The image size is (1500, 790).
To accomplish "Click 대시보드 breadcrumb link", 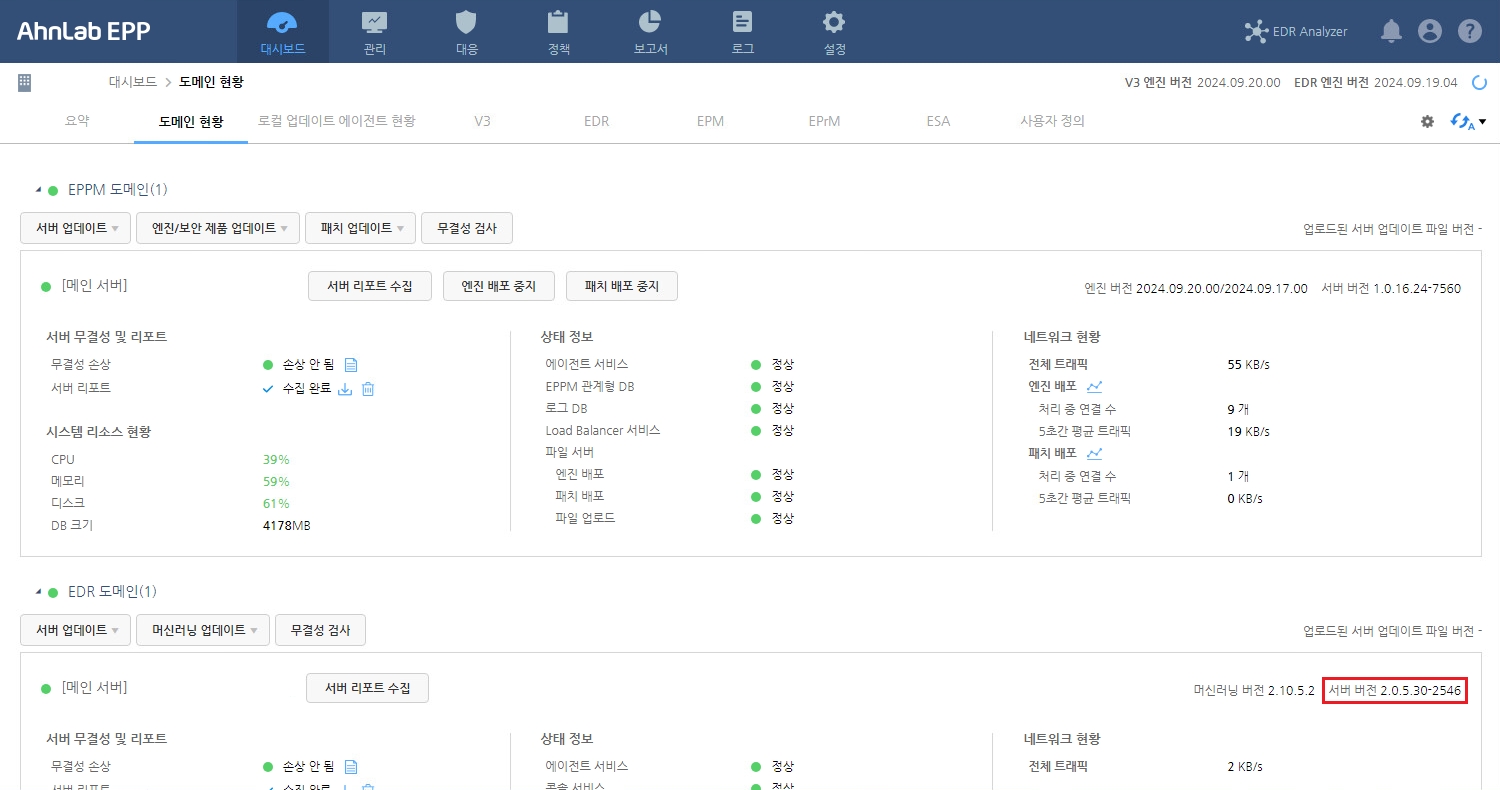I will (x=133, y=82).
